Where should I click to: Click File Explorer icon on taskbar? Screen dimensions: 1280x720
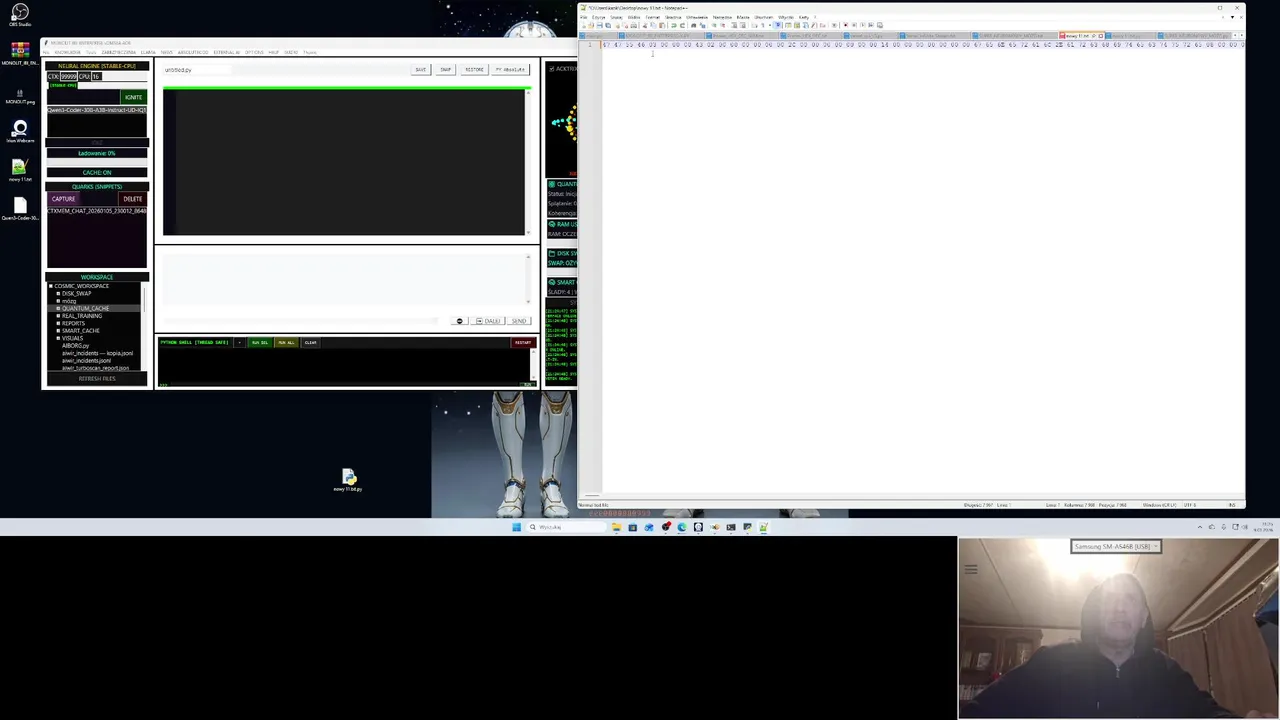617,527
